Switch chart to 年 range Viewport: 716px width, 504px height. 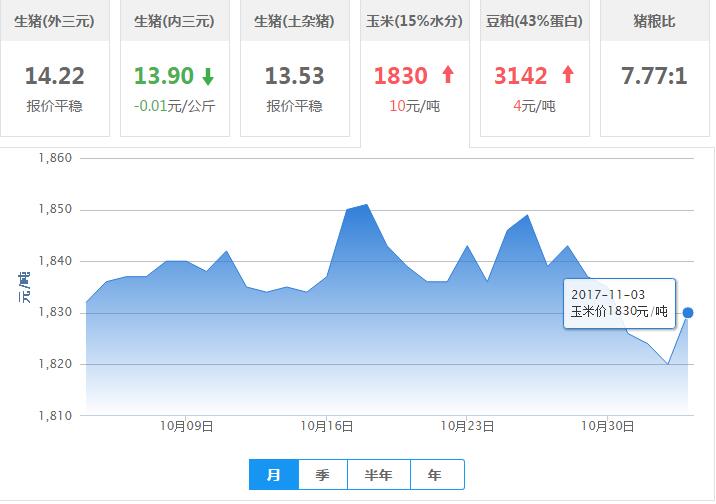pyautogui.click(x=437, y=475)
